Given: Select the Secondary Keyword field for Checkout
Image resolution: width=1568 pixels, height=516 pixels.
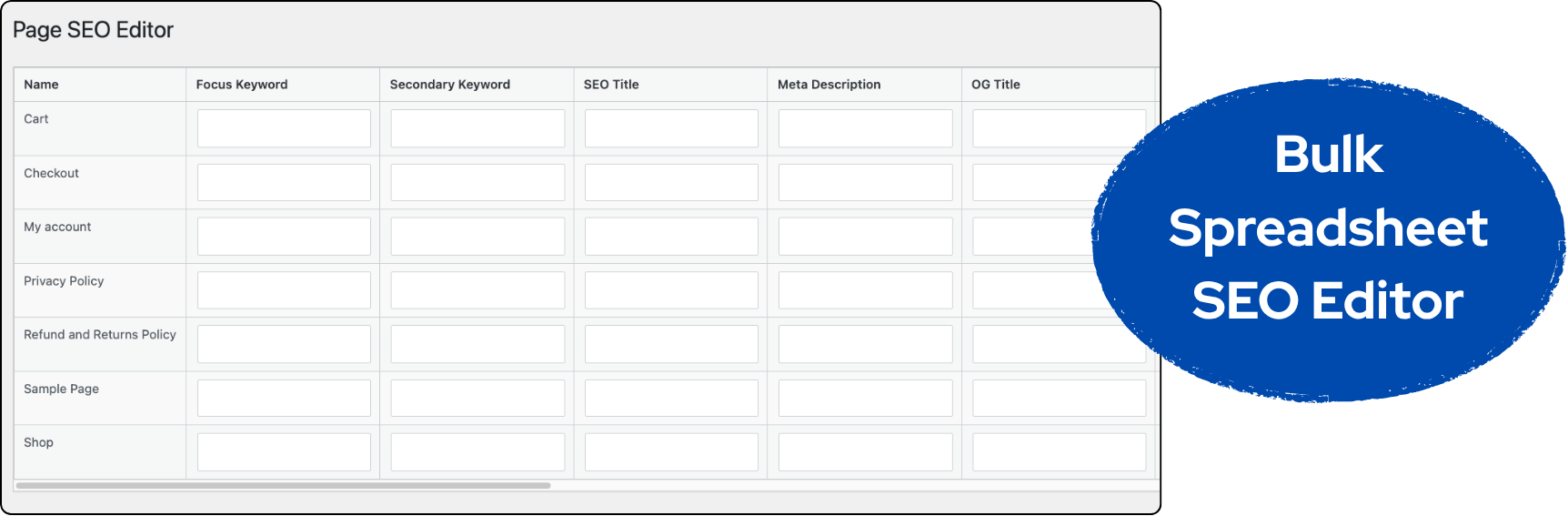Looking at the screenshot, I should (477, 182).
